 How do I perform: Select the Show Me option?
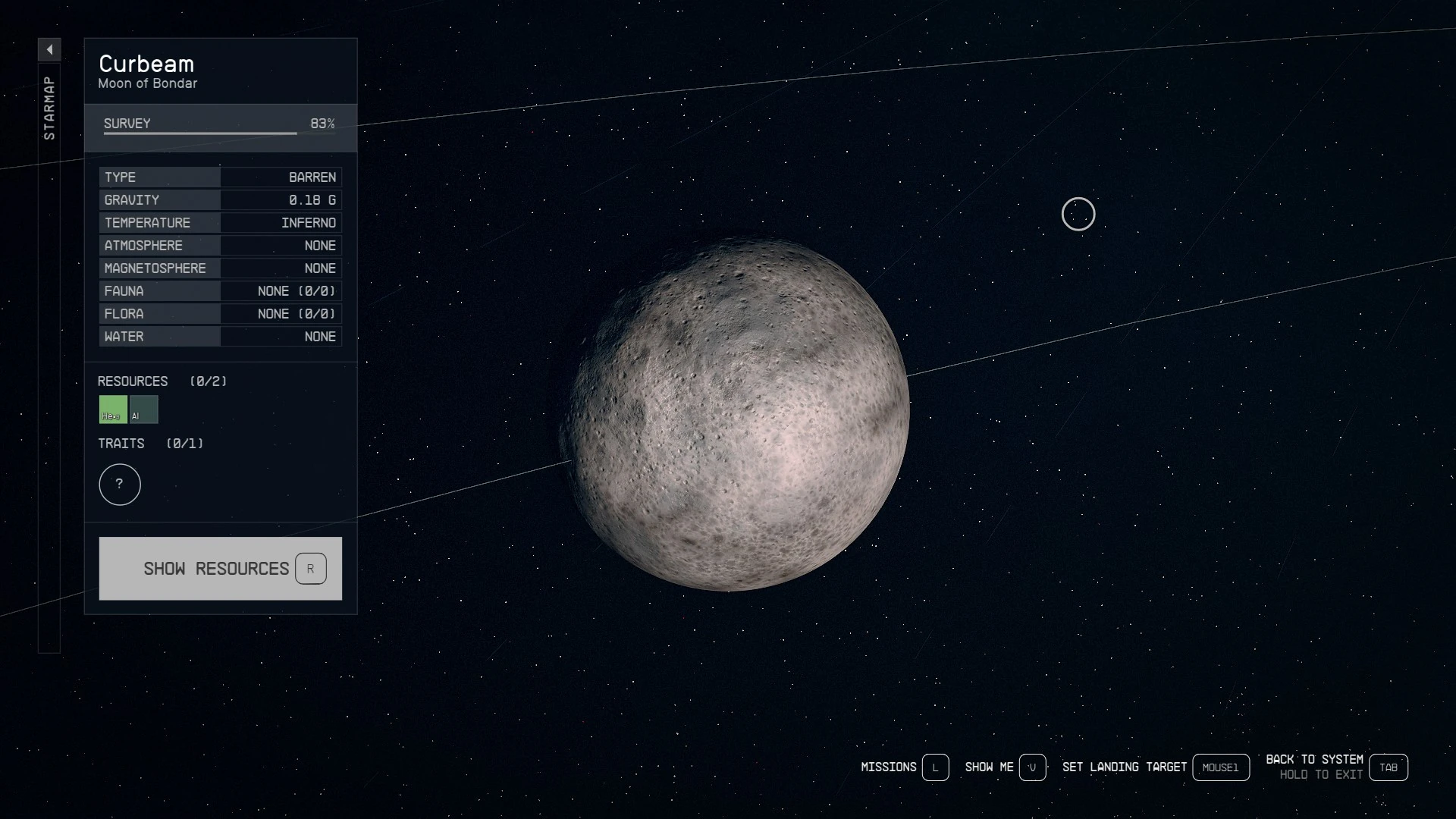pyautogui.click(x=989, y=767)
